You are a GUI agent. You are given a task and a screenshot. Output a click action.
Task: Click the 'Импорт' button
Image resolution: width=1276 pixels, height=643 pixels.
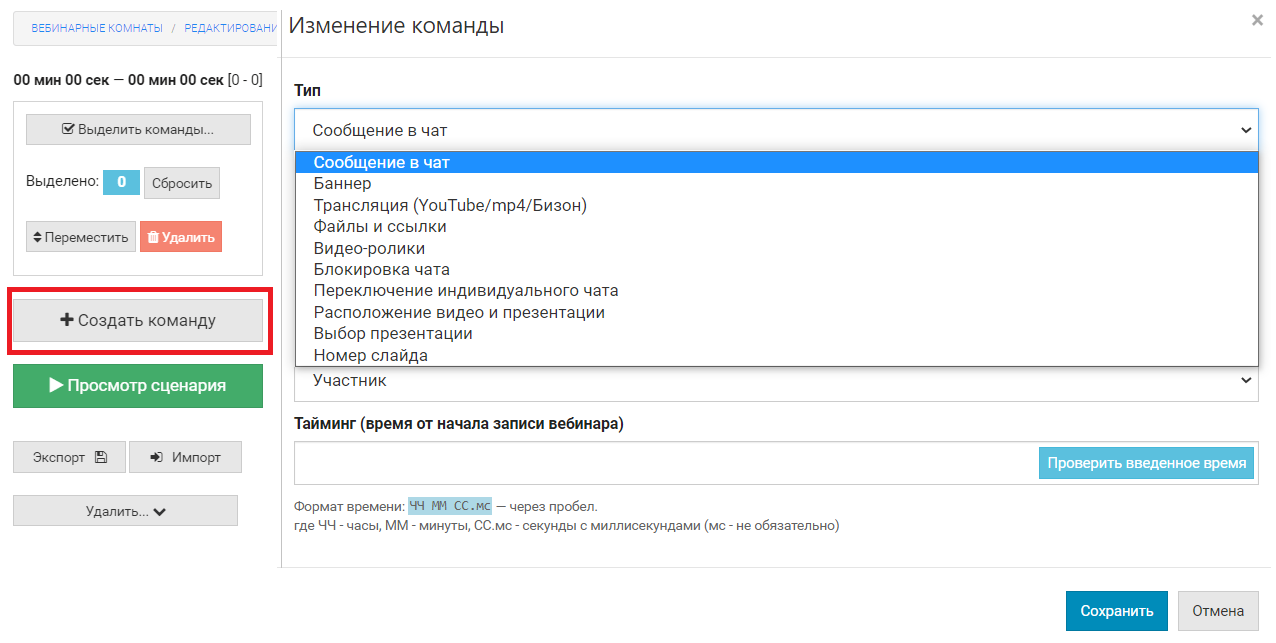pos(185,457)
